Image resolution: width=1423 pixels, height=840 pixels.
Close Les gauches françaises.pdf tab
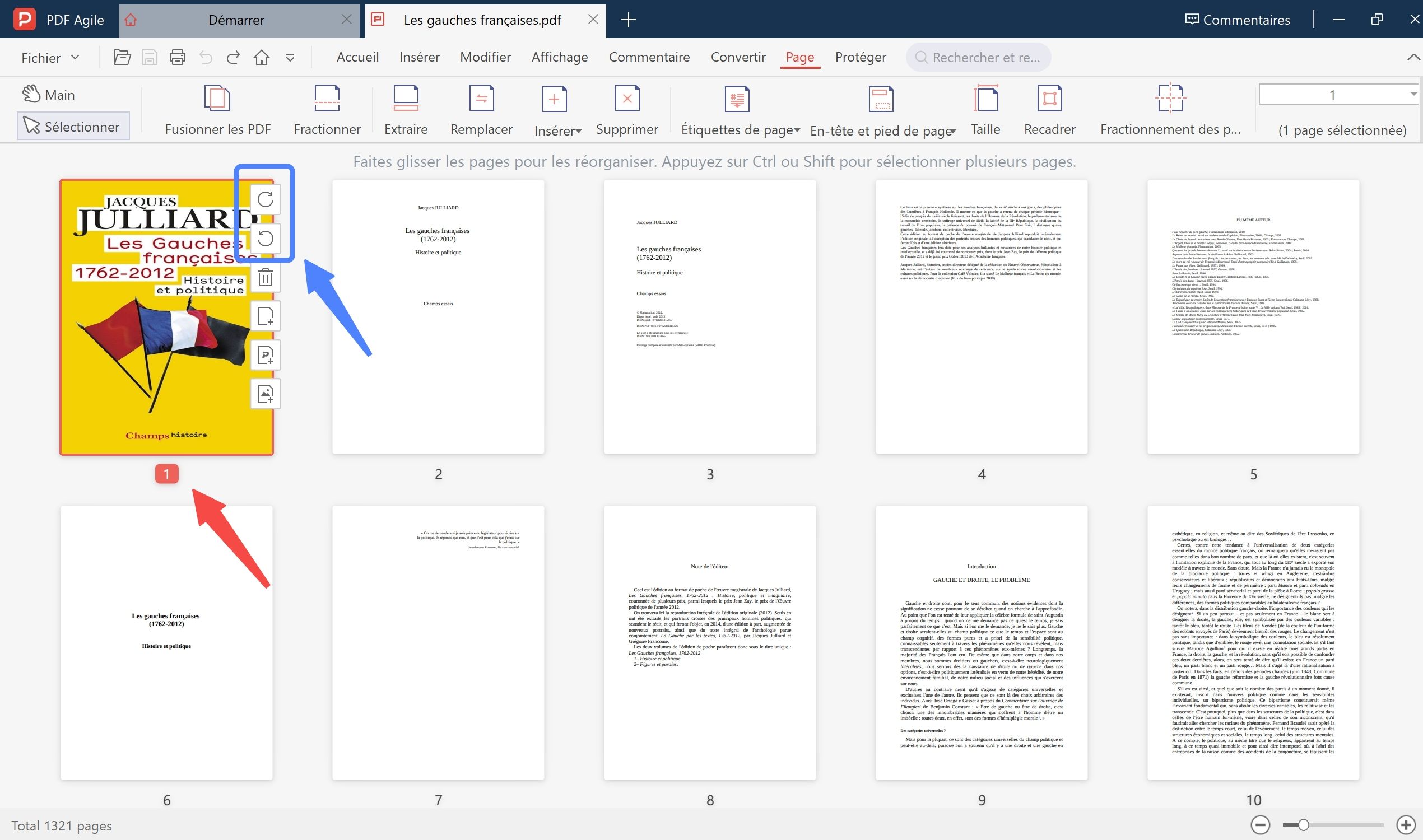593,20
